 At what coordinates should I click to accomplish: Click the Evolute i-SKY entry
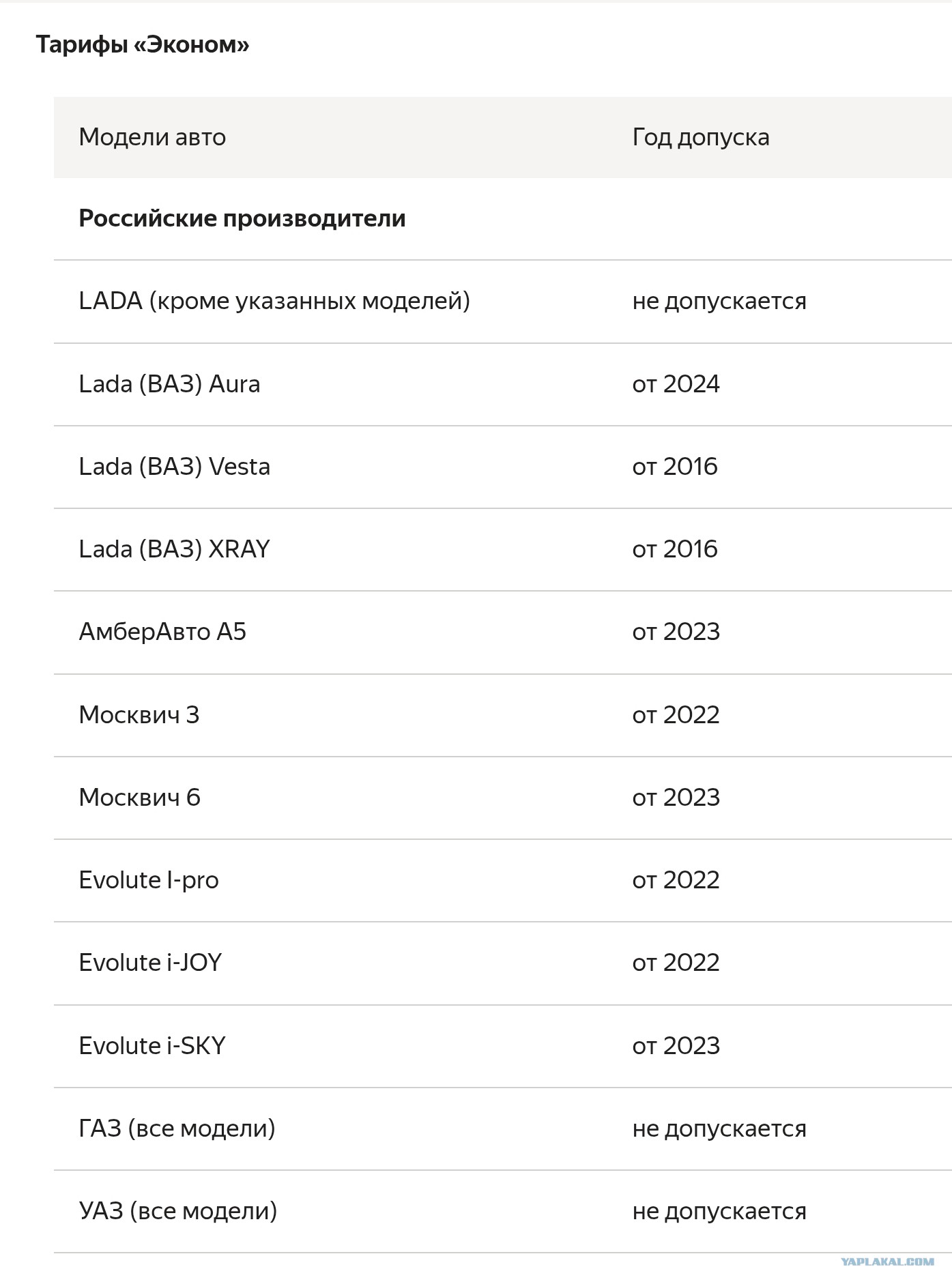coord(152,1046)
